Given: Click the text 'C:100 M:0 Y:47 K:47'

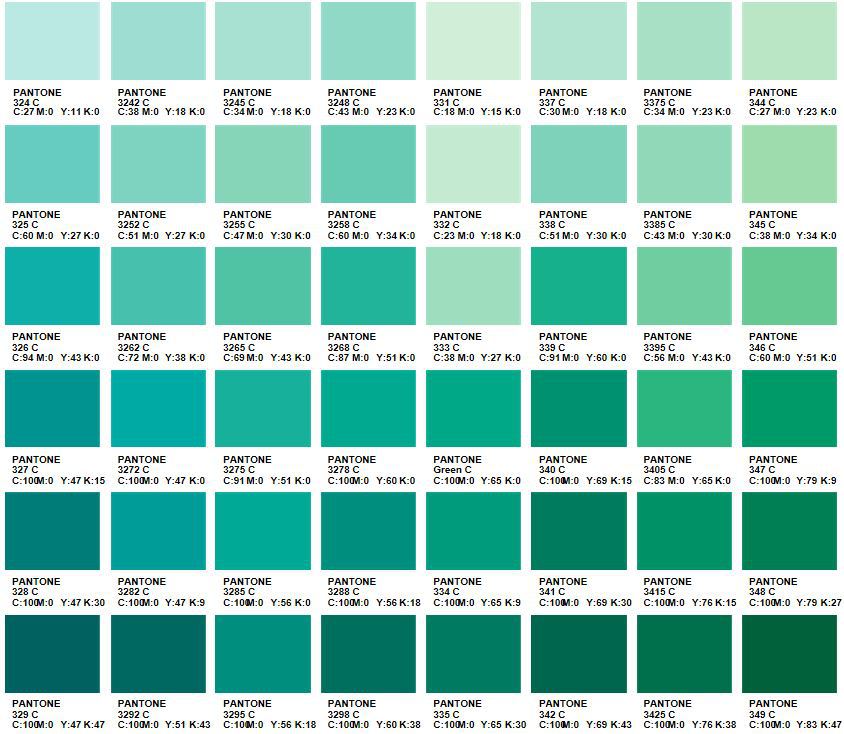Looking at the screenshot, I should coord(59,725).
